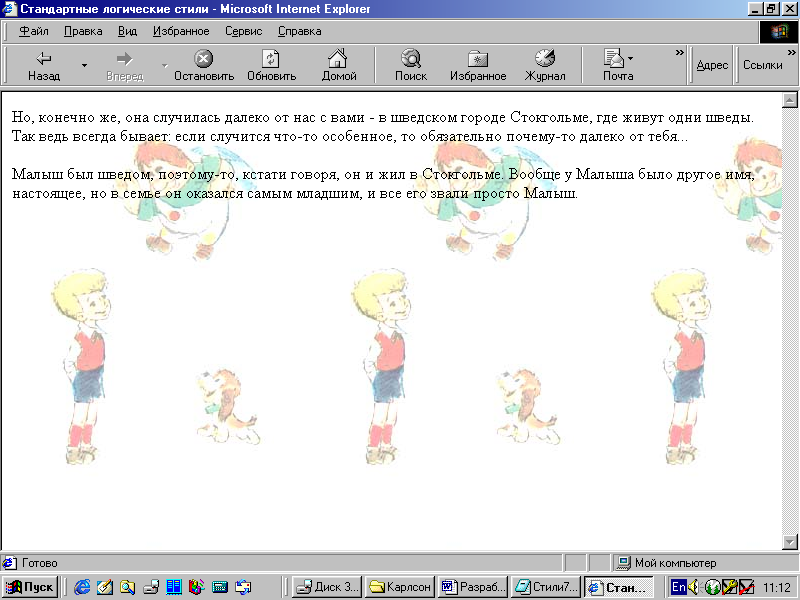800x600 pixels.
Task: Click the 11:12 system clock
Action: 776,587
